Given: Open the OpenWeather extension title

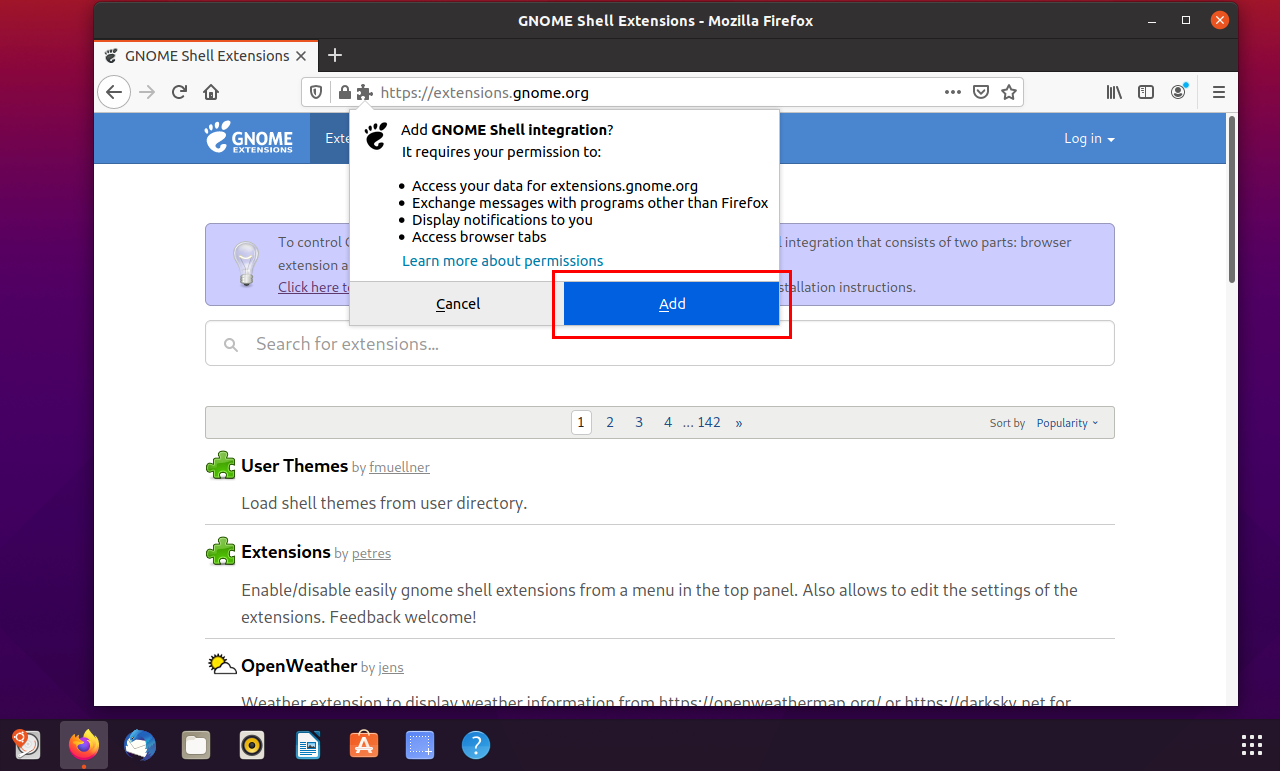Looking at the screenshot, I should [299, 666].
